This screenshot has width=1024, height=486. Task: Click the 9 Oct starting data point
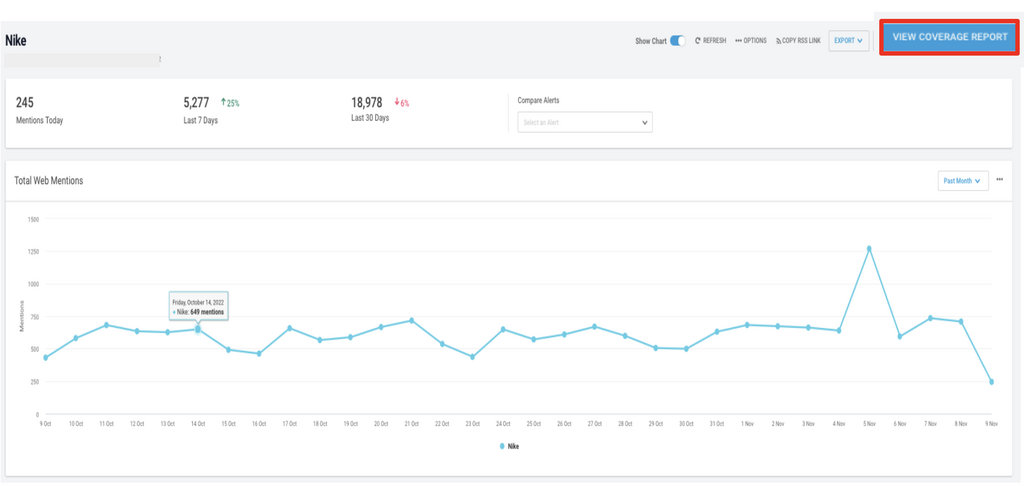tap(45, 358)
